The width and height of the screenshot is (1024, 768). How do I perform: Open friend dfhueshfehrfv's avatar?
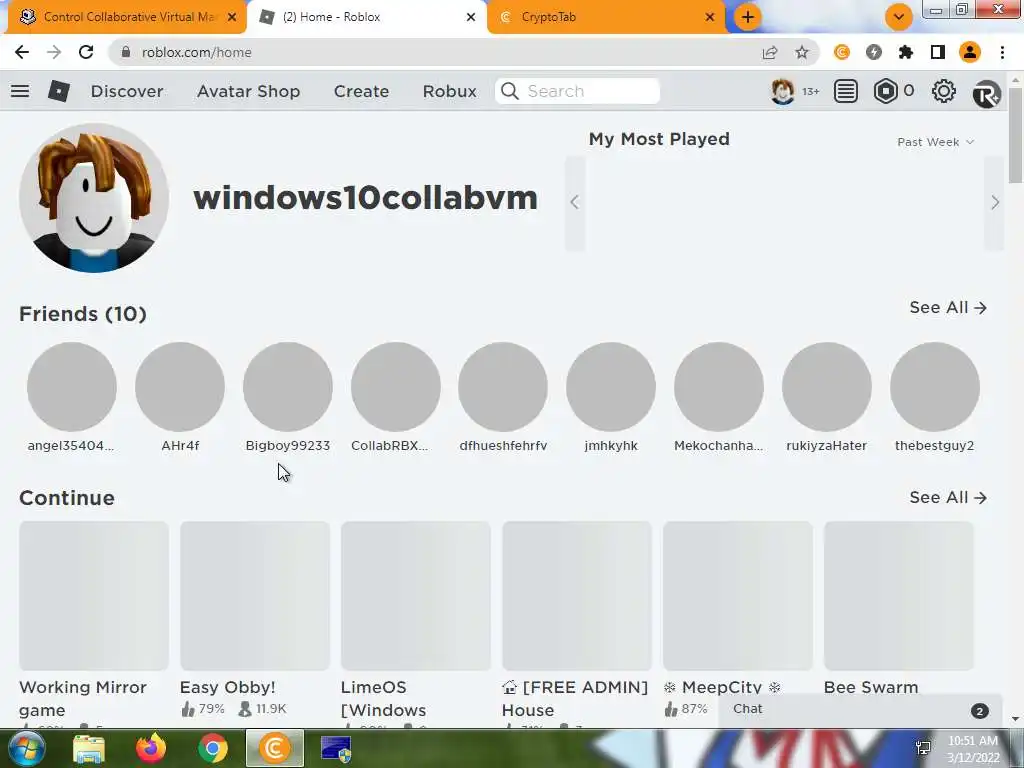[x=503, y=387]
